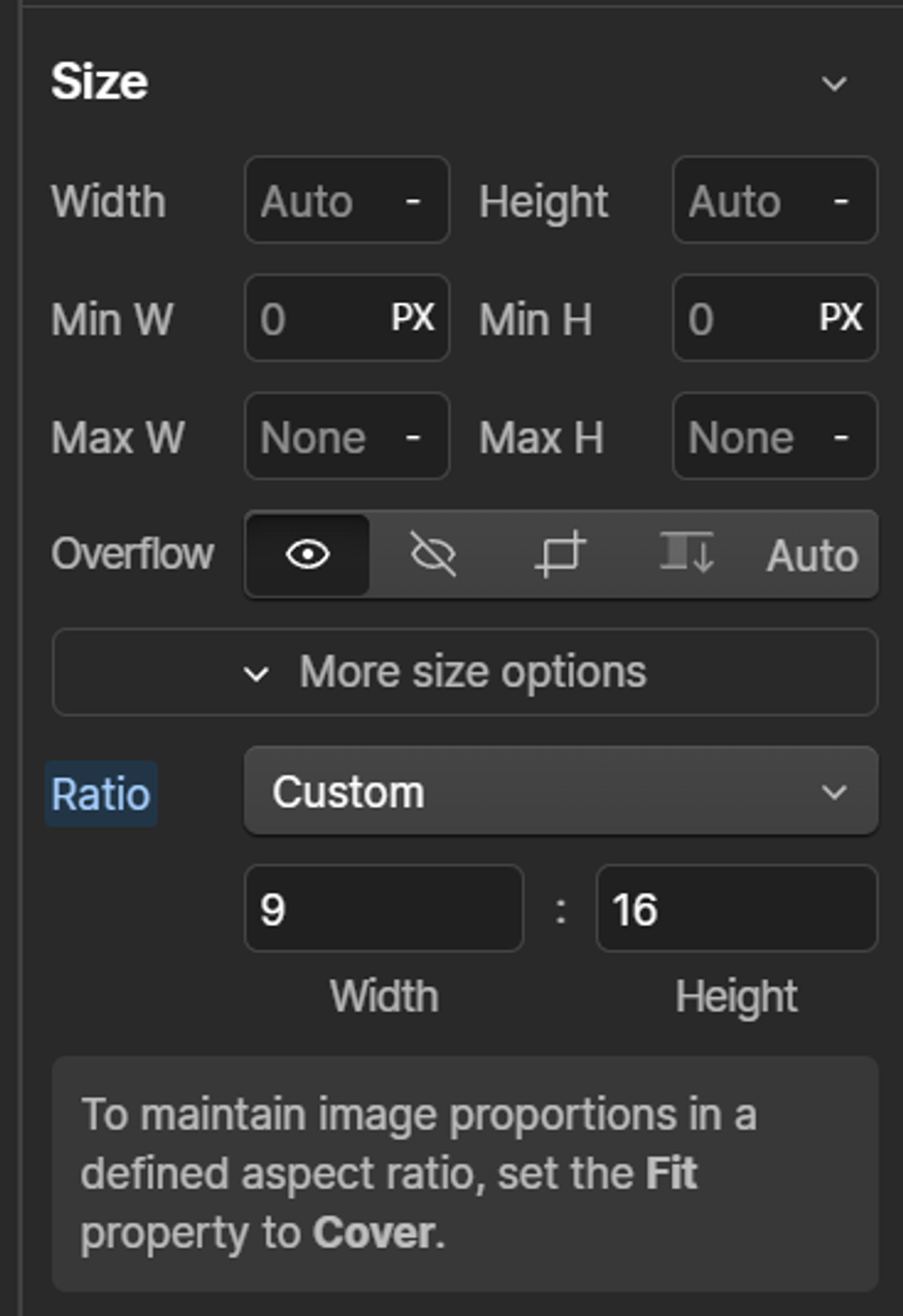Click the Size section heading
903x1316 pixels.
tap(99, 81)
